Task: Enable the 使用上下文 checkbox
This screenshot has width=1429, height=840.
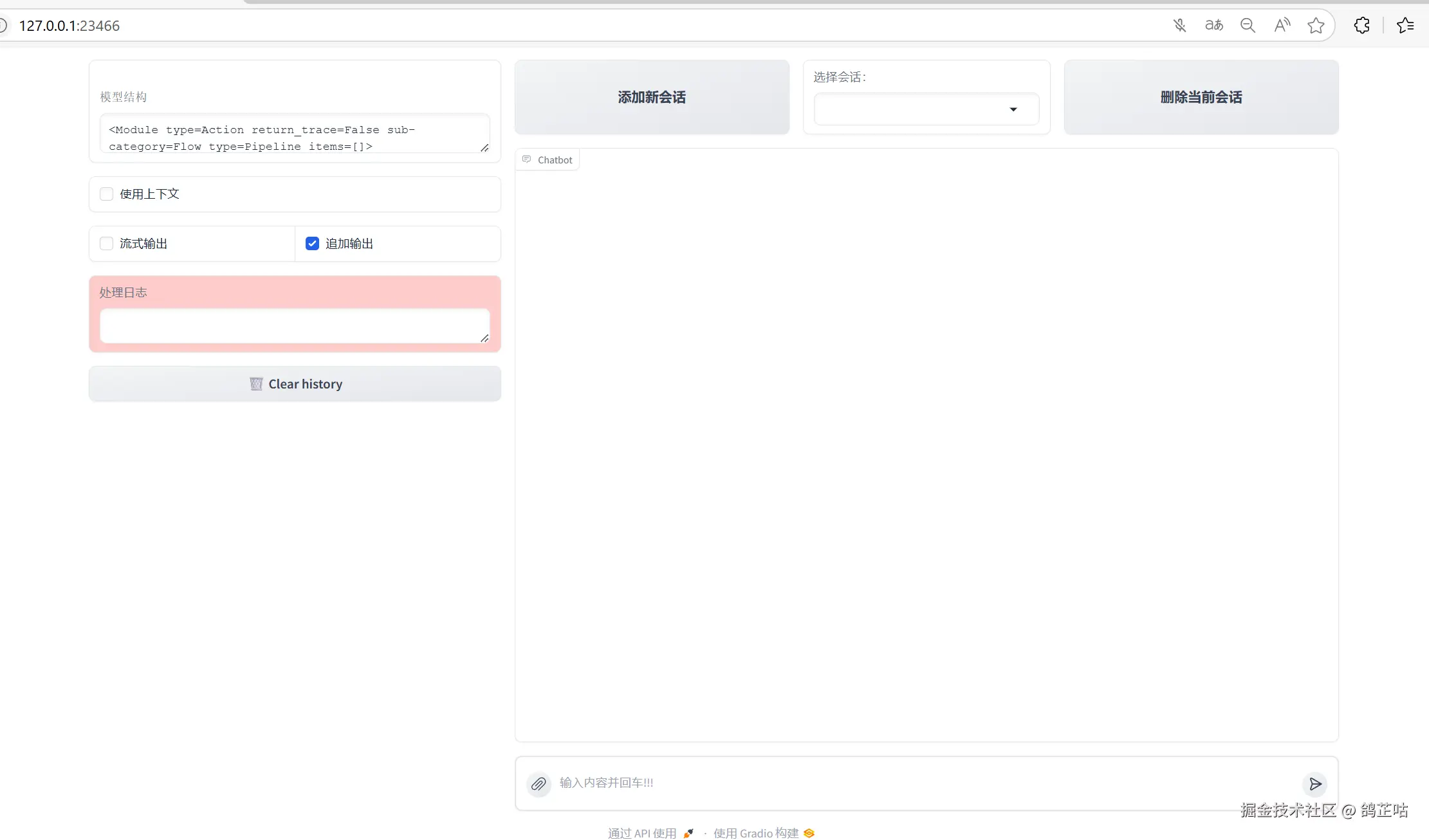Action: (107, 194)
